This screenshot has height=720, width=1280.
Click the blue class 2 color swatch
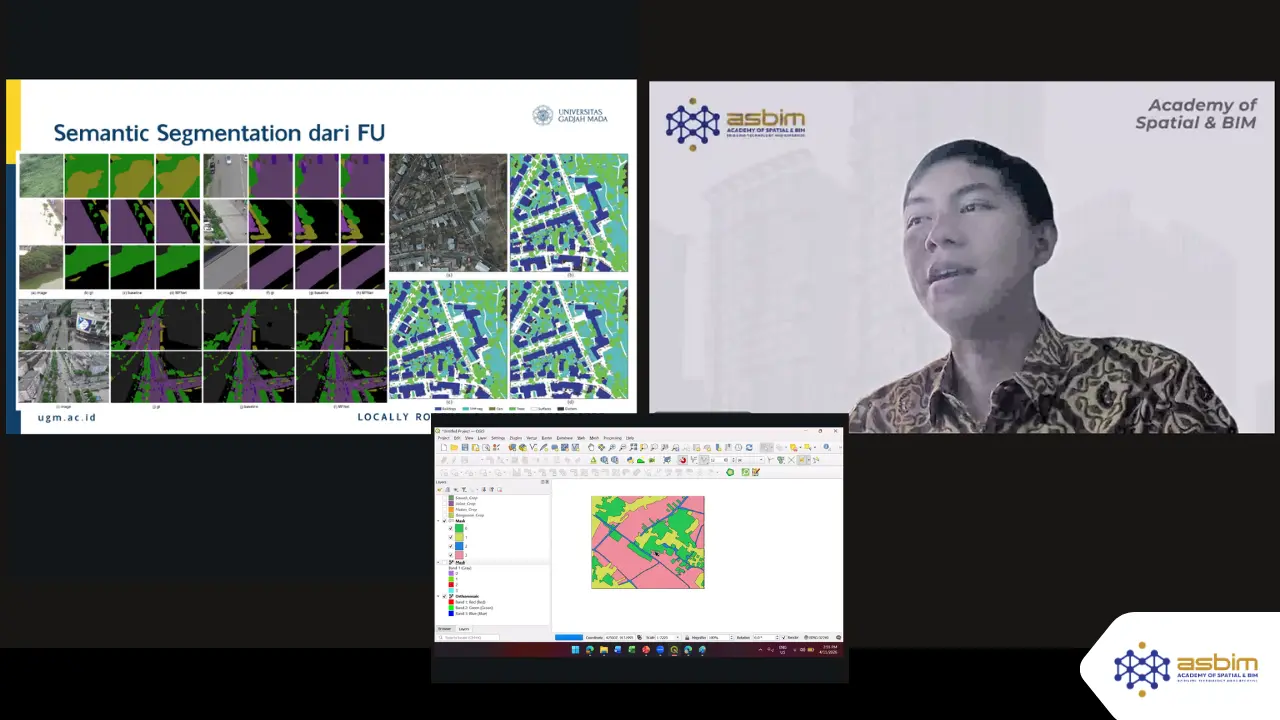click(x=459, y=546)
